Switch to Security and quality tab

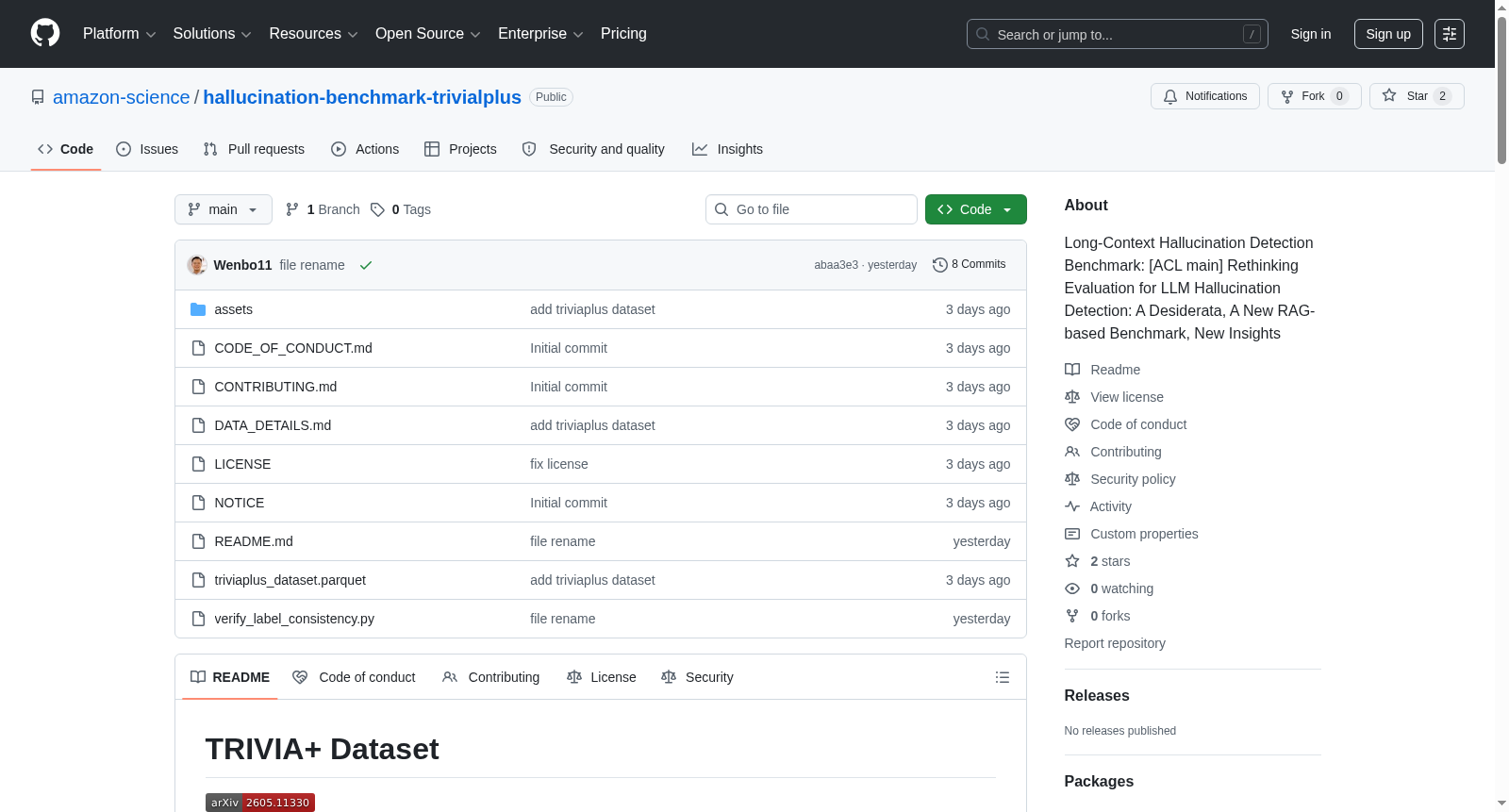[x=593, y=149]
